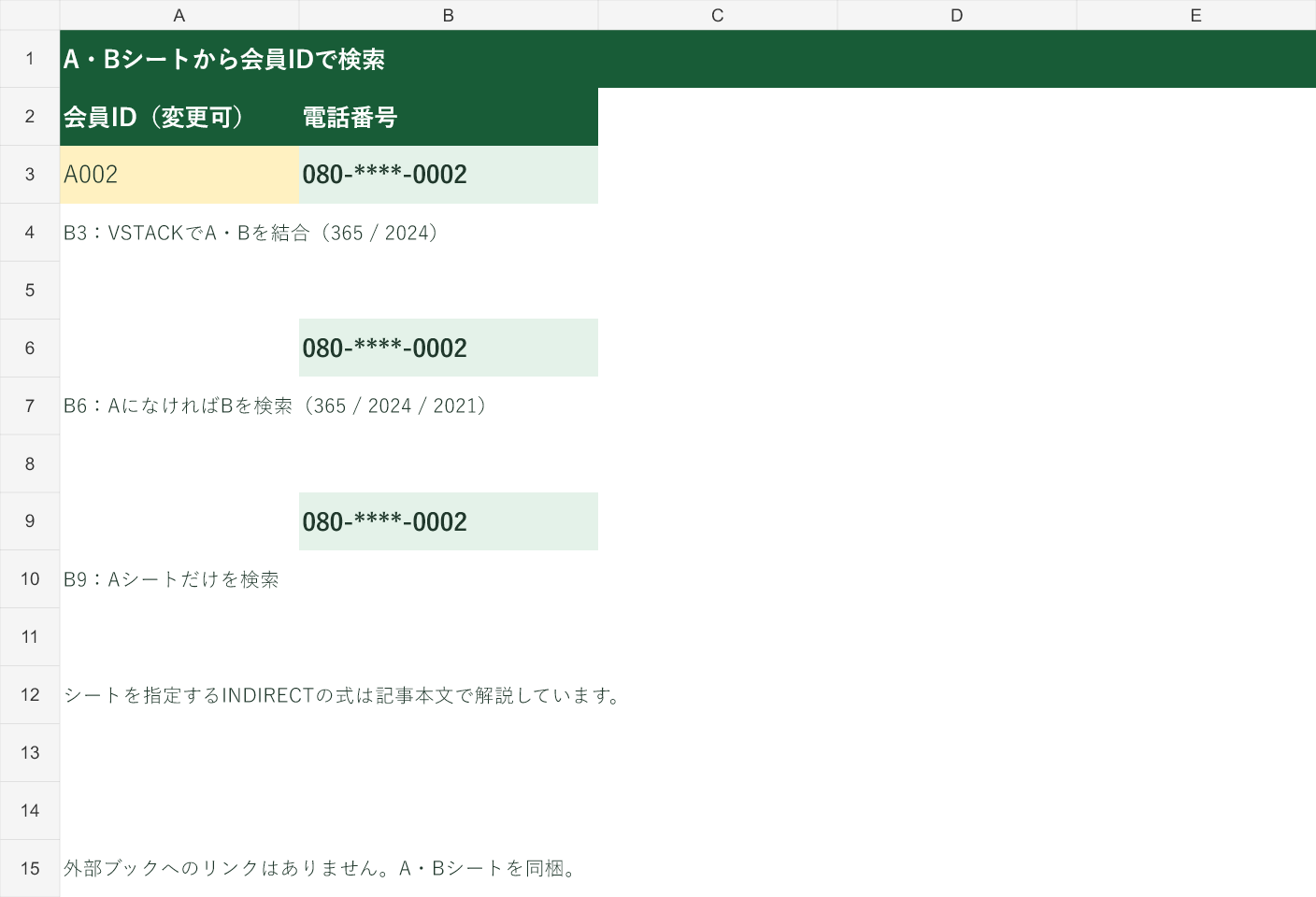
Task: Select row 6 header
Action: click(x=30, y=349)
